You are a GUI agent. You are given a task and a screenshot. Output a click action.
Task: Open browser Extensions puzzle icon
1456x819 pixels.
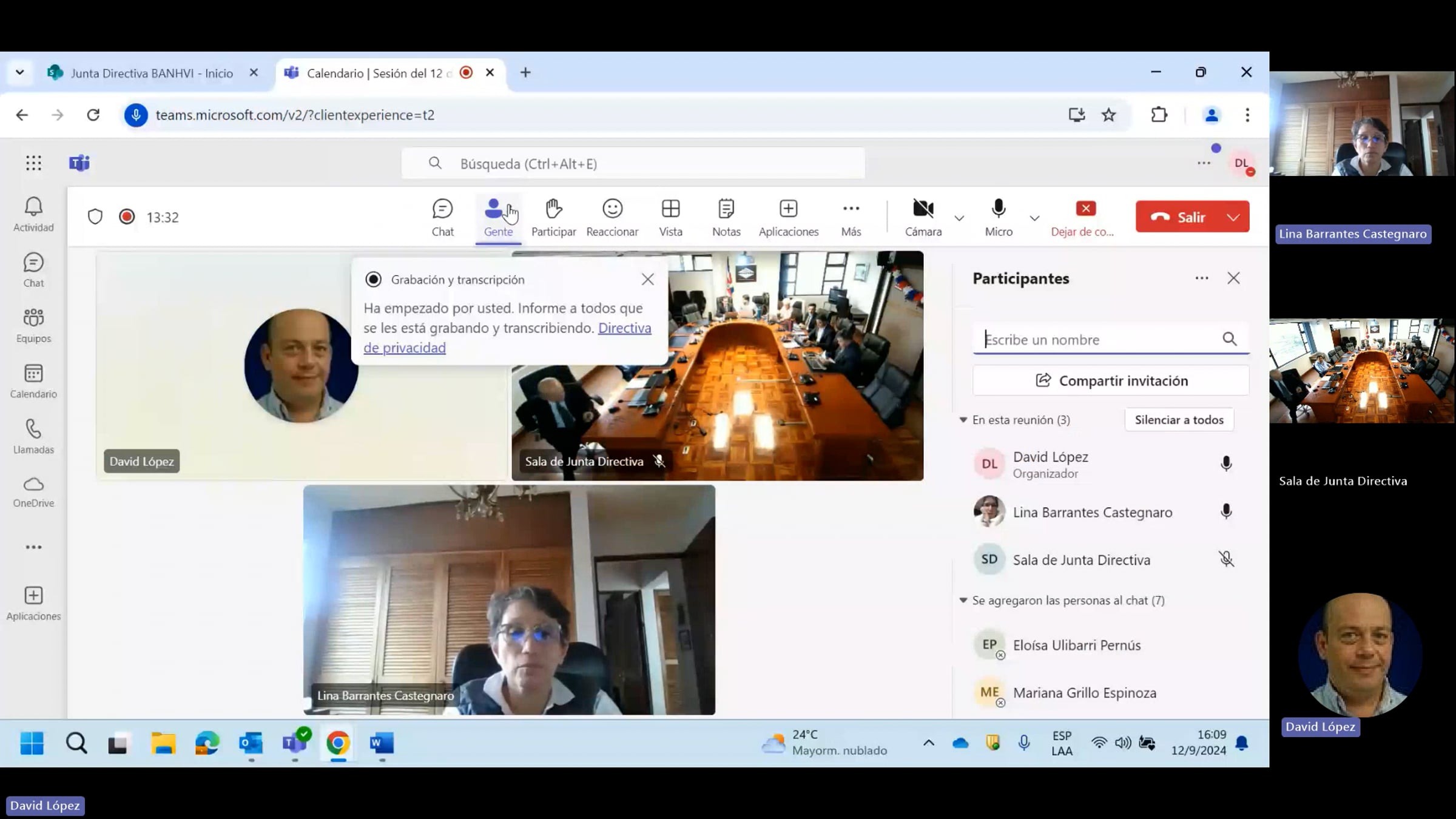1159,115
